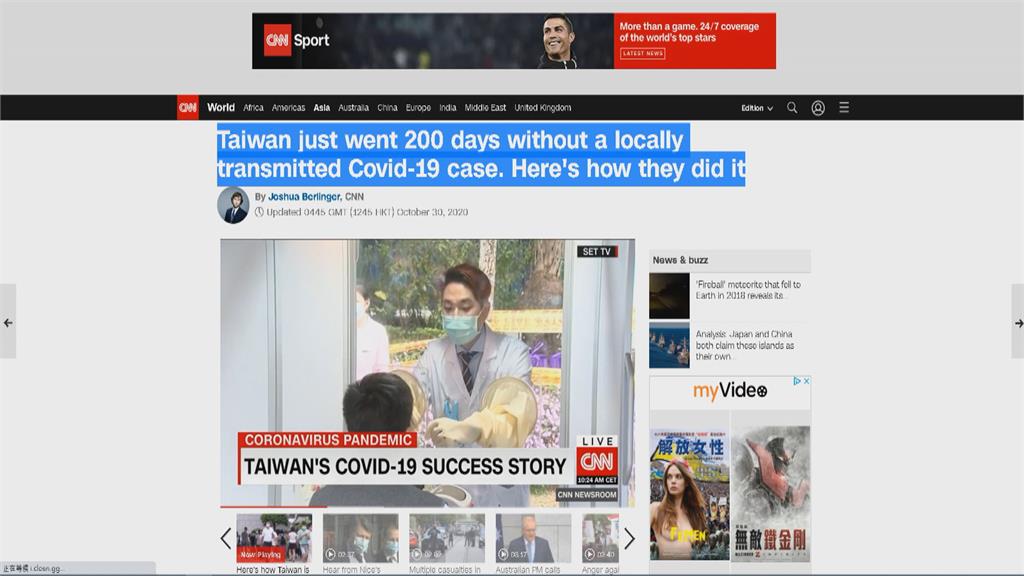Play the 'Hear from Nice's' video thumbnail
1024x576 pixels.
click(360, 538)
